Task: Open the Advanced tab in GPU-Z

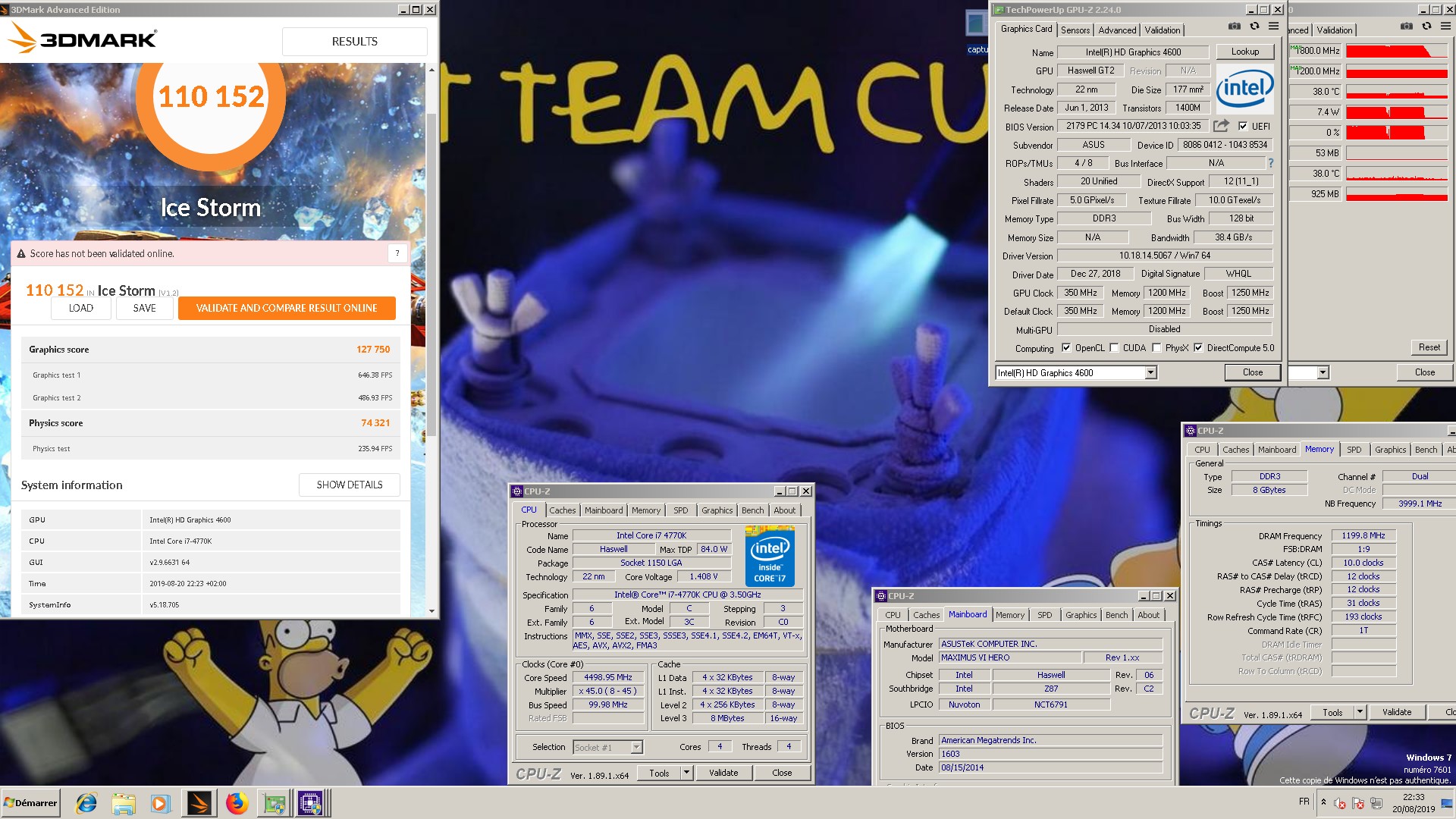Action: click(1117, 30)
